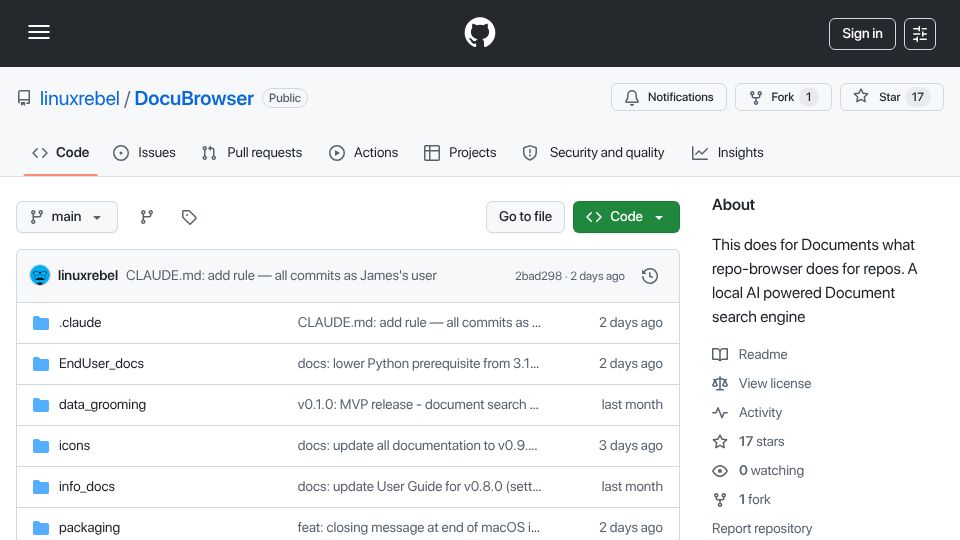View tags via tag icon
The height and width of the screenshot is (540, 960).
pyautogui.click(x=189, y=217)
